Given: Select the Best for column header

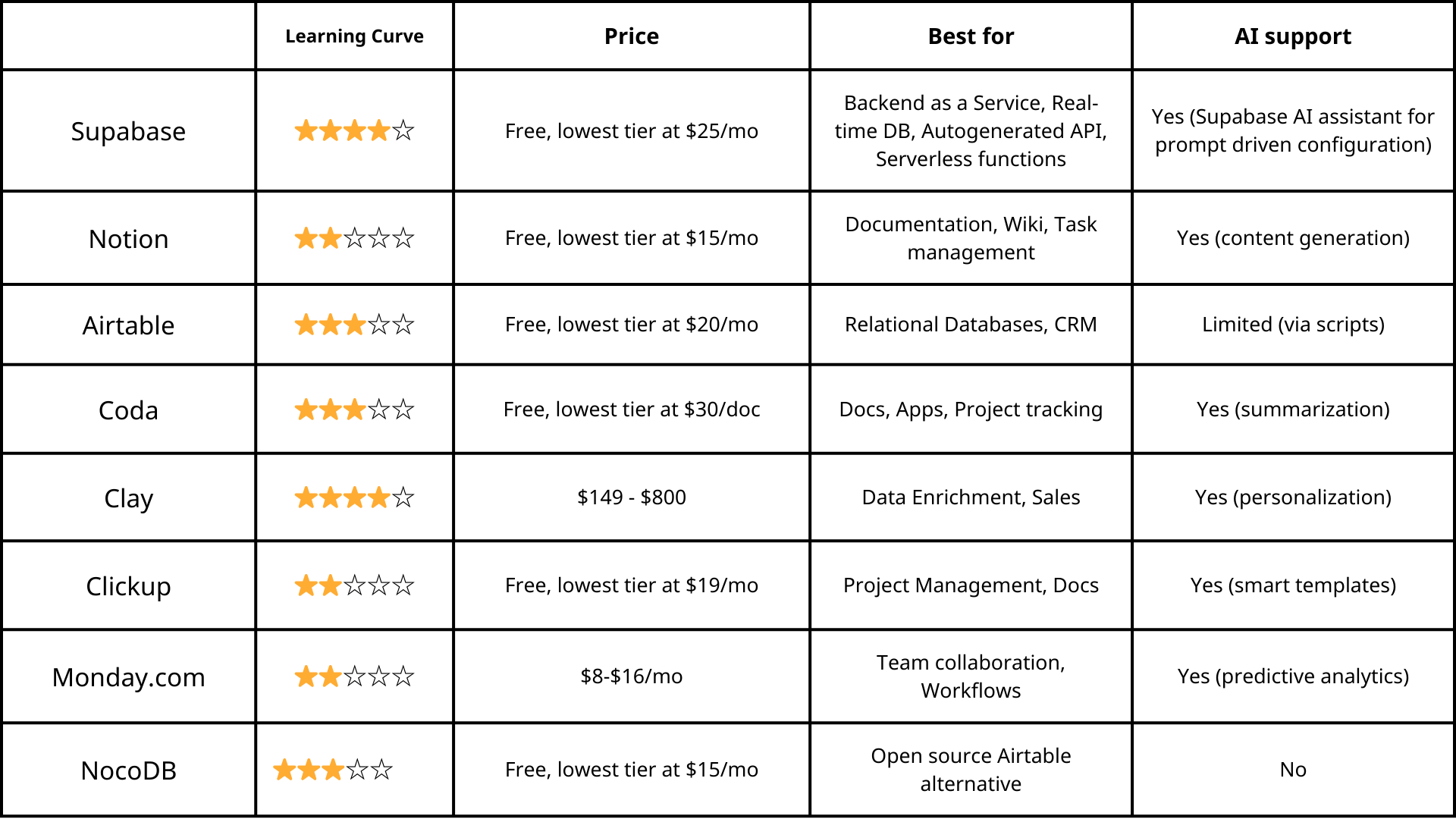Looking at the screenshot, I should (971, 36).
